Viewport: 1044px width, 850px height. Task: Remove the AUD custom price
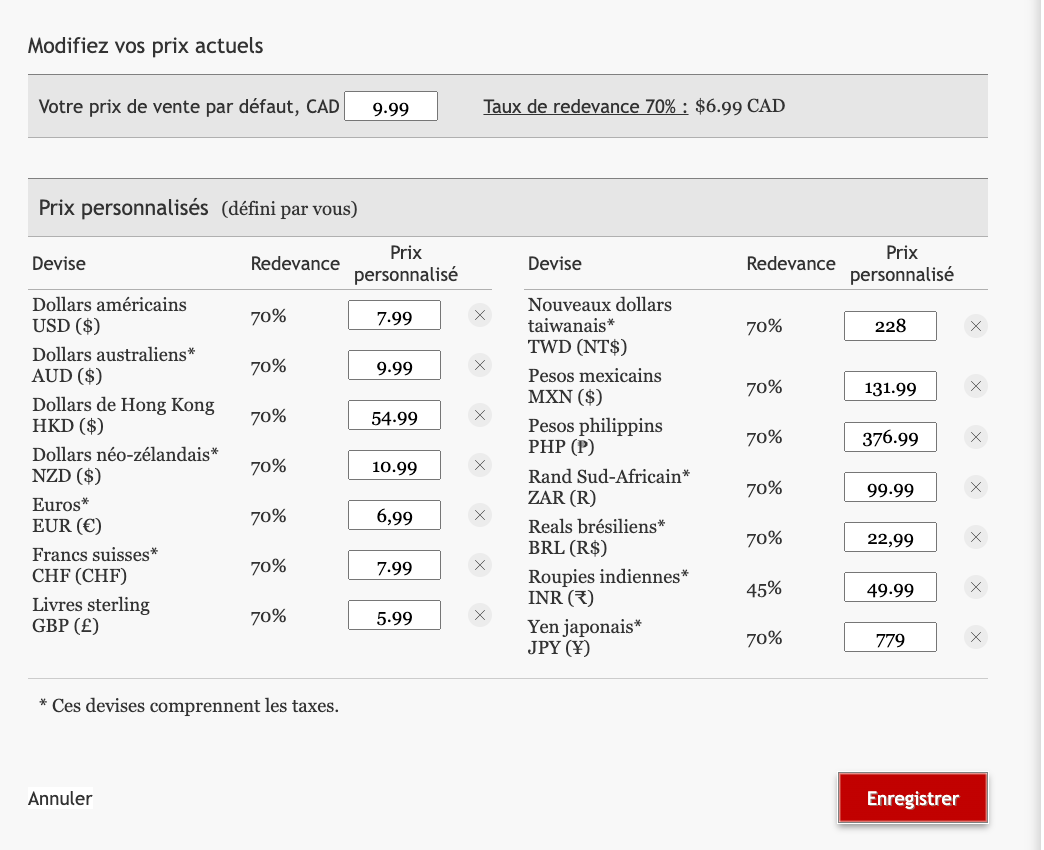(x=479, y=365)
